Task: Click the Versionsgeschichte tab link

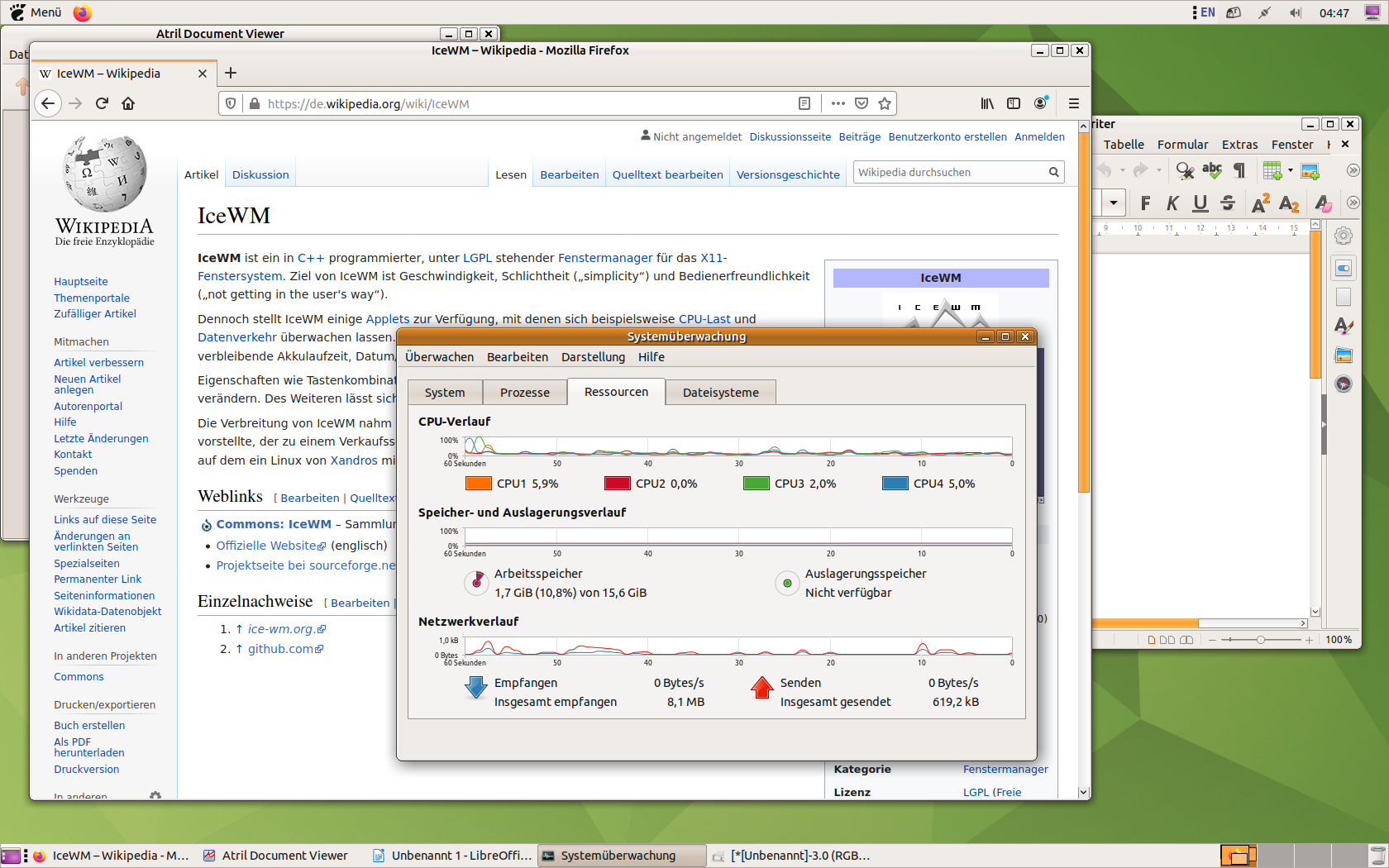Action: click(788, 175)
